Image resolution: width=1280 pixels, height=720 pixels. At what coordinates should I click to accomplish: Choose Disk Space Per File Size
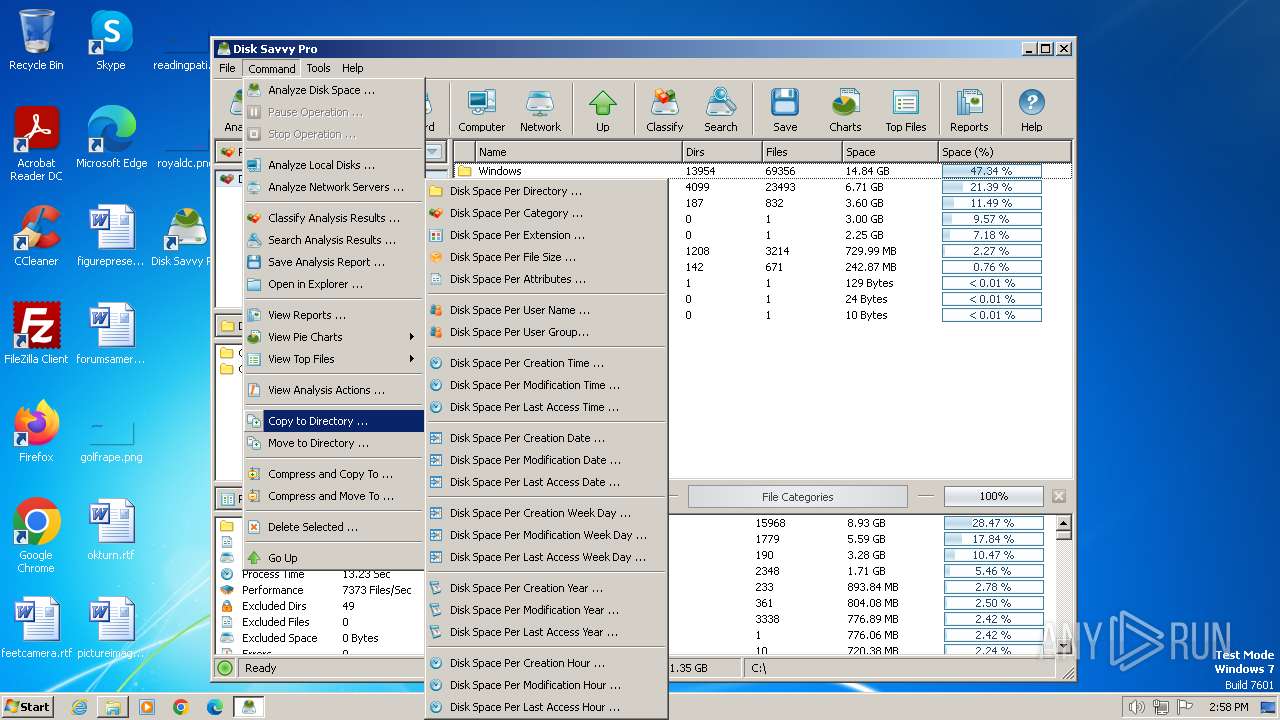click(x=546, y=257)
